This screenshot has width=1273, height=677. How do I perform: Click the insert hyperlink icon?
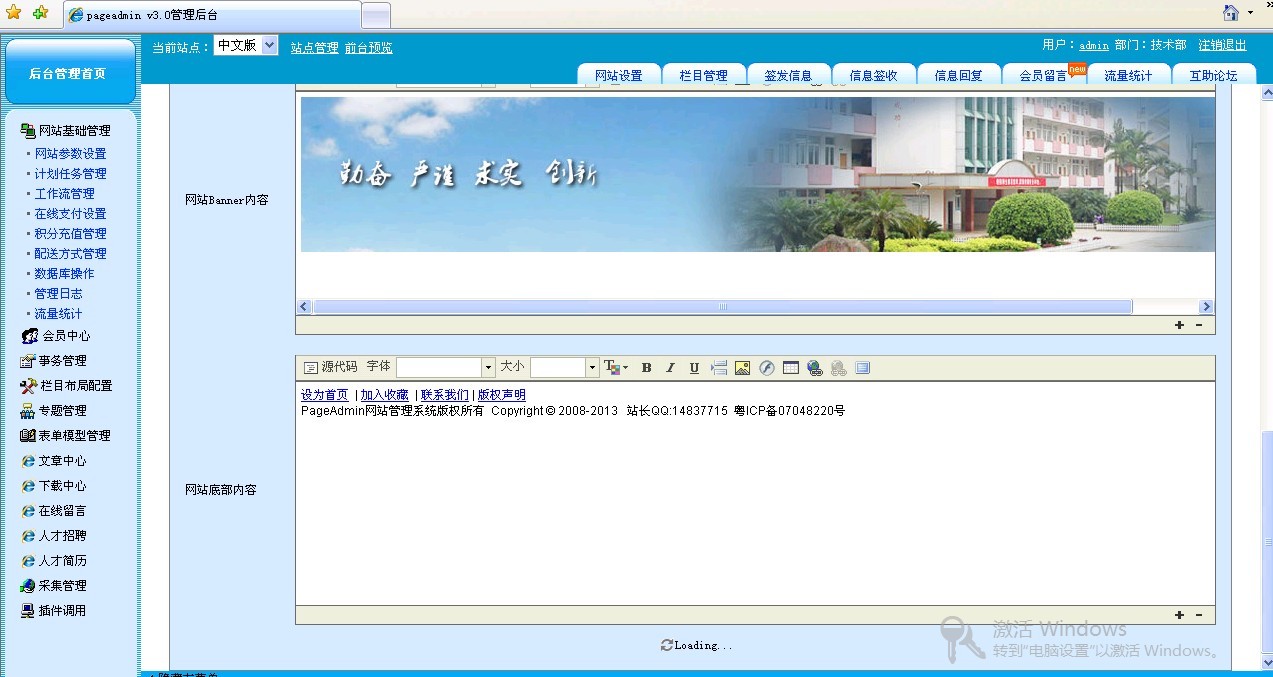815,368
